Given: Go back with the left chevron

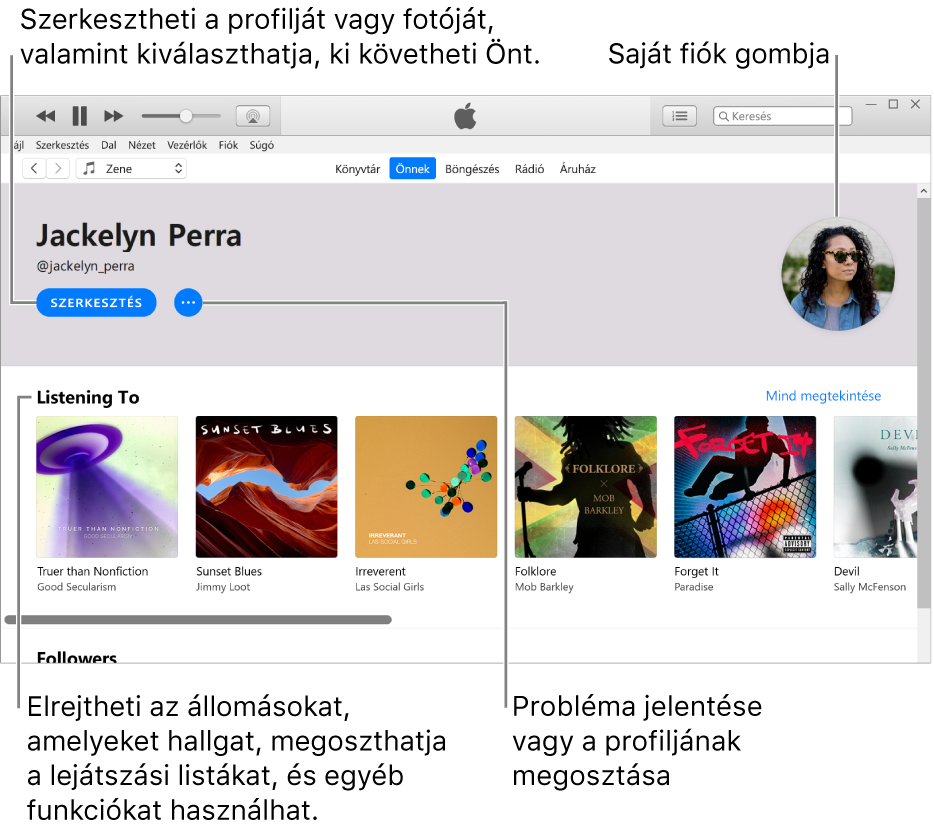Looking at the screenshot, I should (x=34, y=169).
